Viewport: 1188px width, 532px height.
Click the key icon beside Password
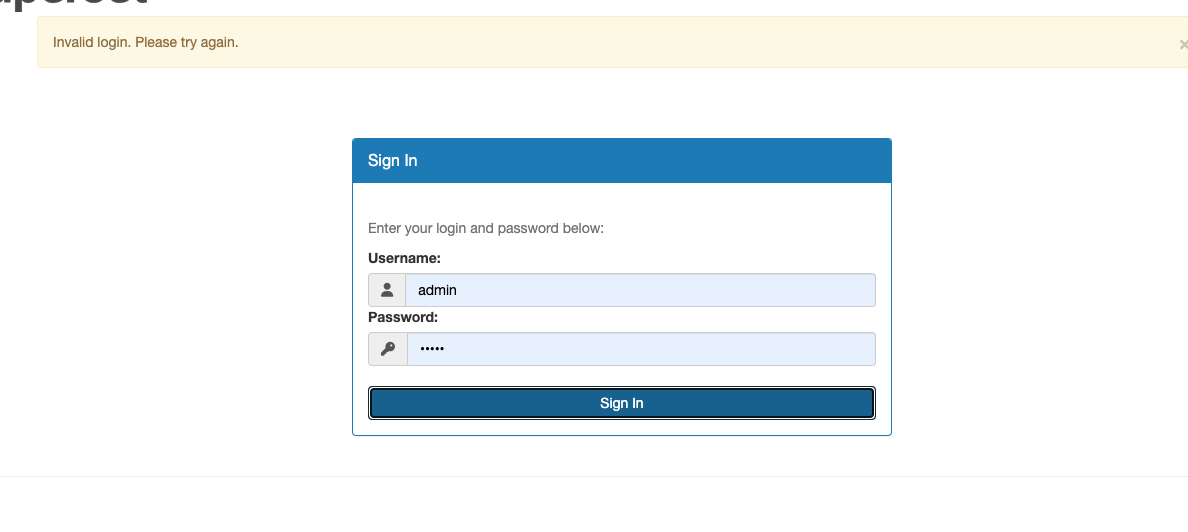pos(388,349)
